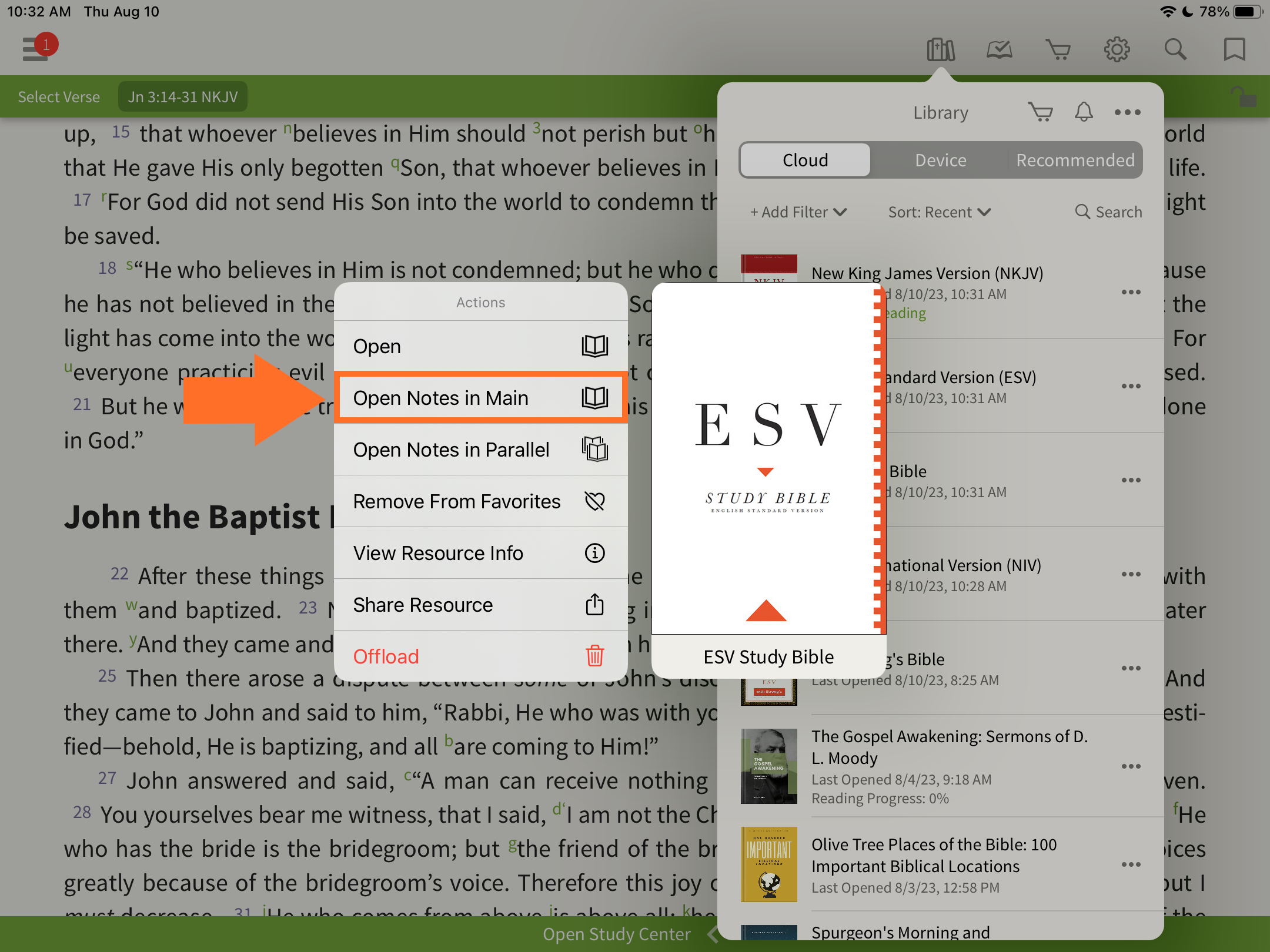Tap Open Study Center at bottom
The image size is (1270, 952).
click(x=616, y=934)
